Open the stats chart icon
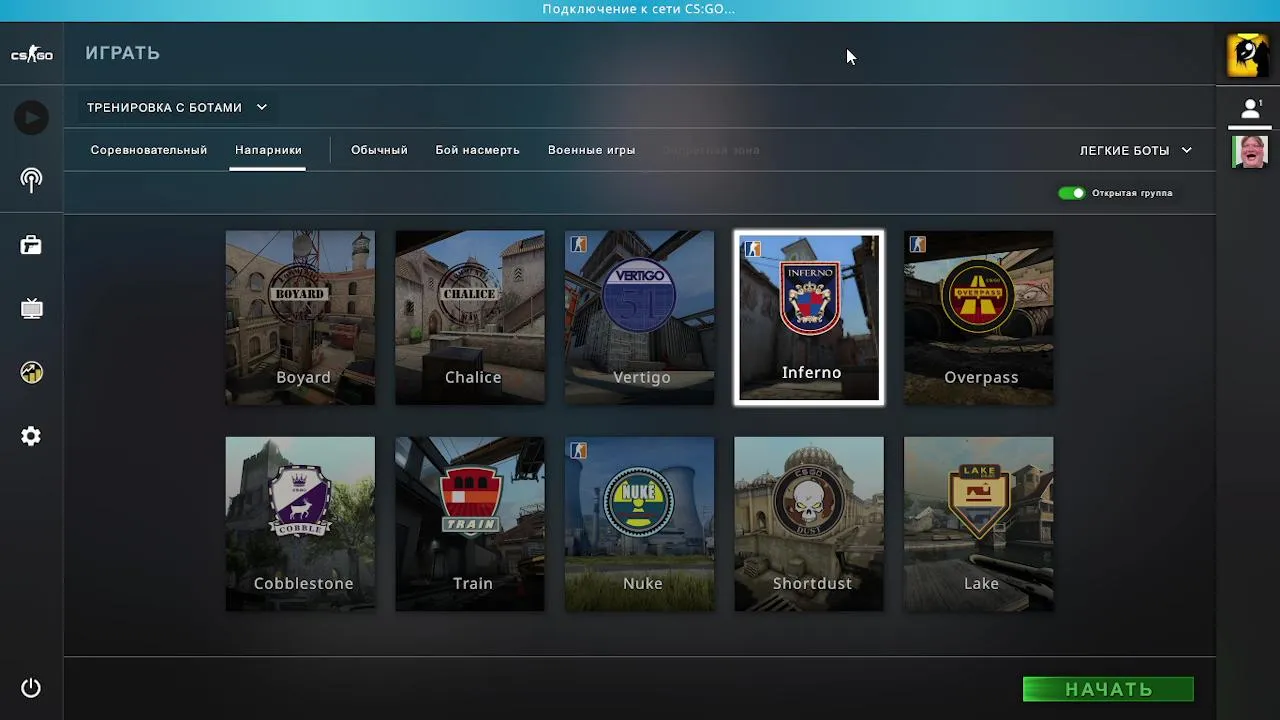 pos(31,372)
